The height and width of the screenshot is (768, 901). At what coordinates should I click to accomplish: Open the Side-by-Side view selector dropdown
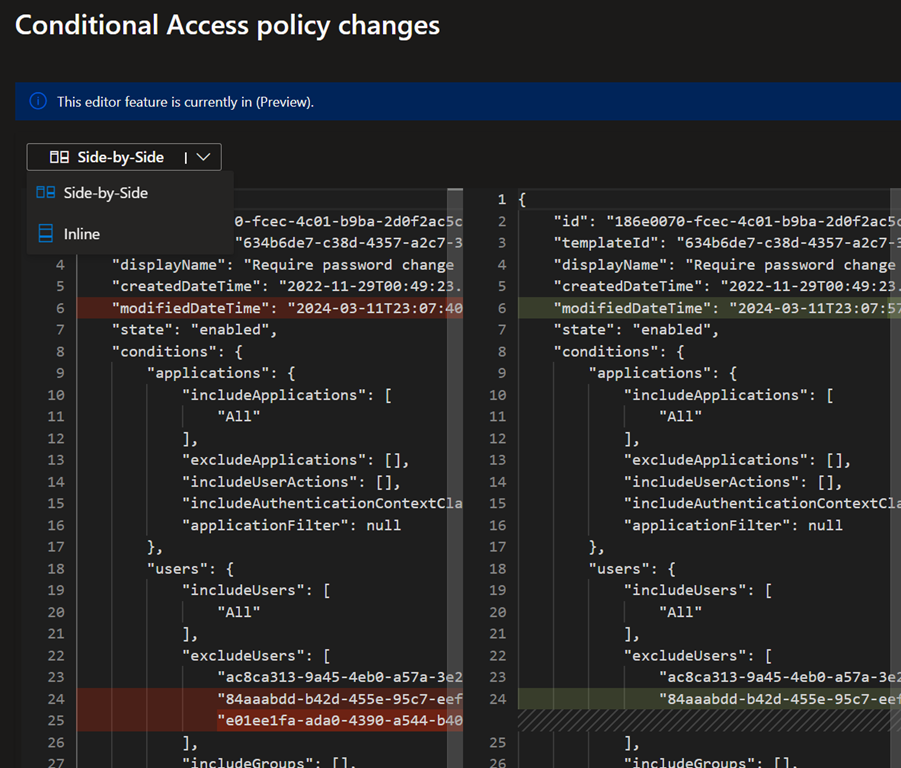(x=123, y=157)
